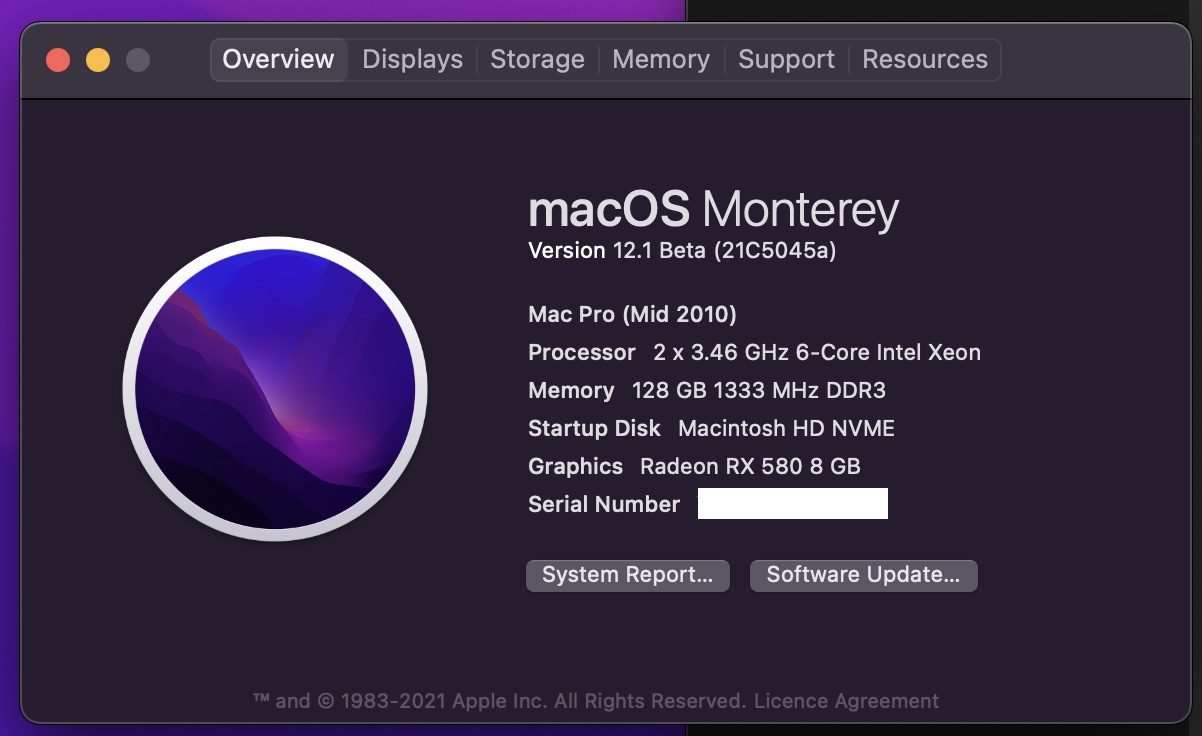This screenshot has height=736, width=1202.
Task: Click the Startup Disk label
Action: click(x=594, y=428)
